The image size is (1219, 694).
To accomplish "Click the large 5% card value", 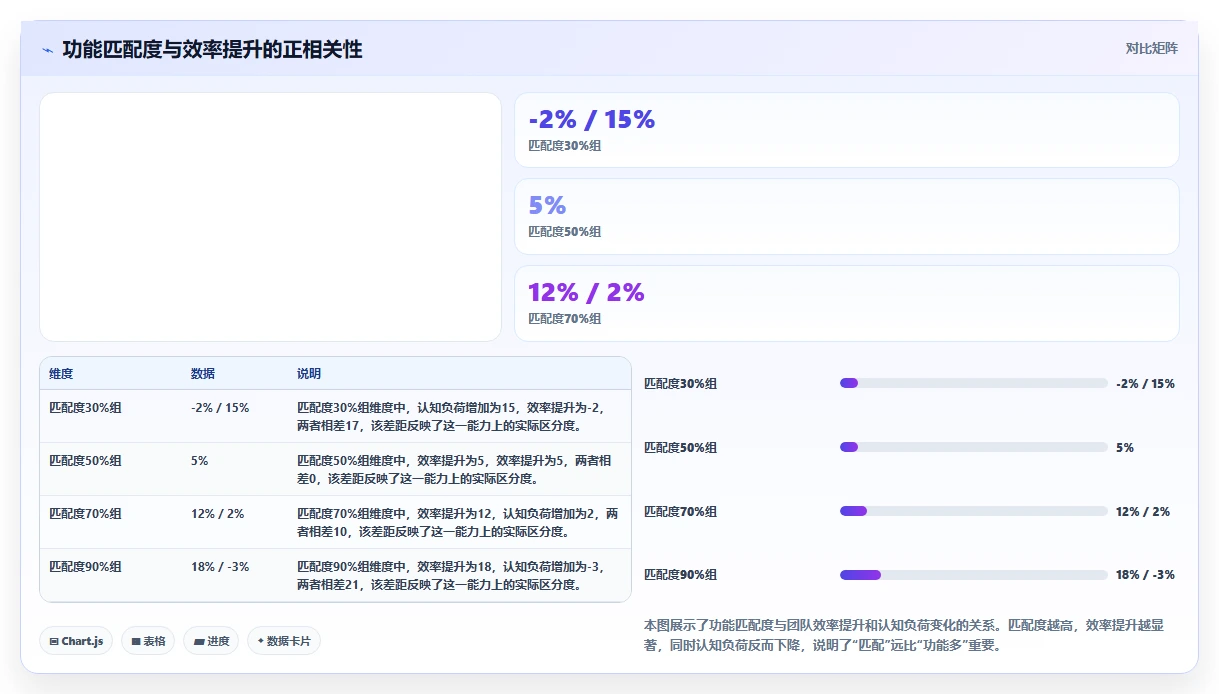I will point(547,206).
